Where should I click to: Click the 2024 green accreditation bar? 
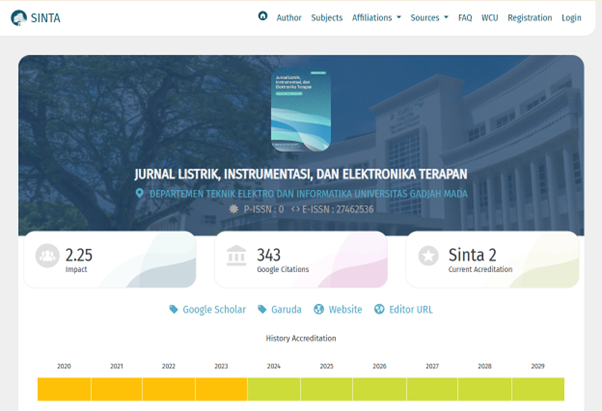click(273, 389)
